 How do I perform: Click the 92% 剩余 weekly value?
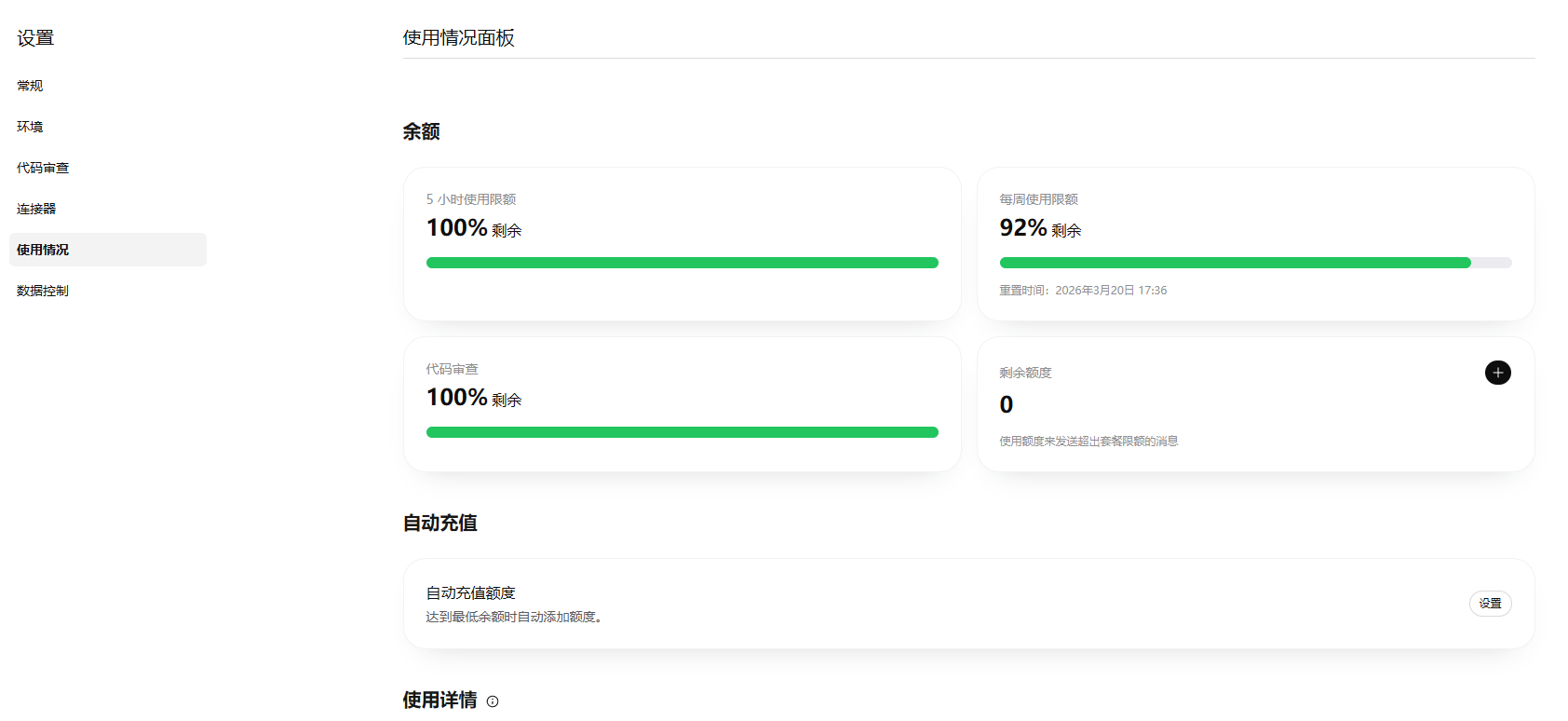tap(1040, 228)
